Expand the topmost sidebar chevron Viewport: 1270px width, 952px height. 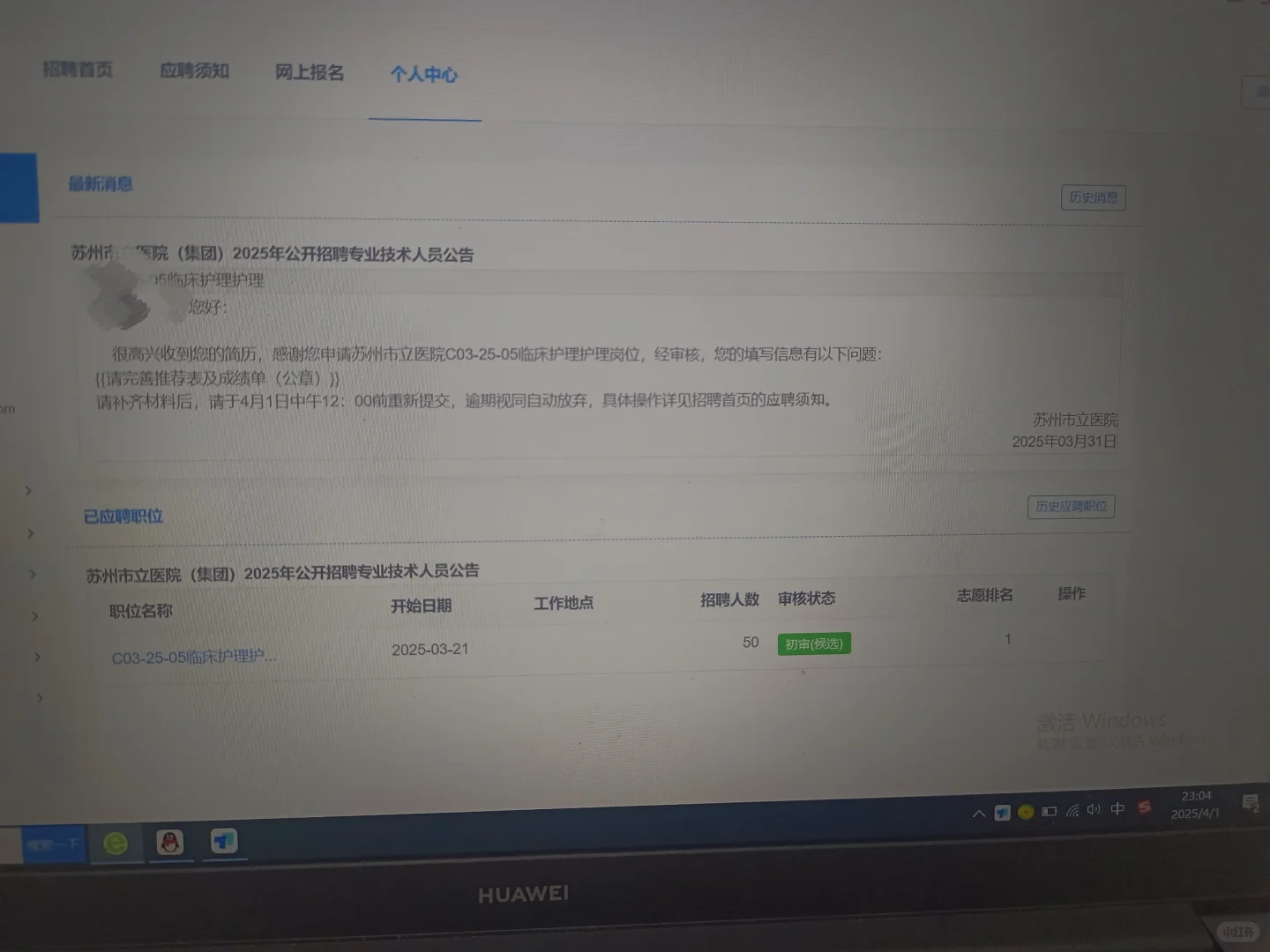[x=27, y=491]
